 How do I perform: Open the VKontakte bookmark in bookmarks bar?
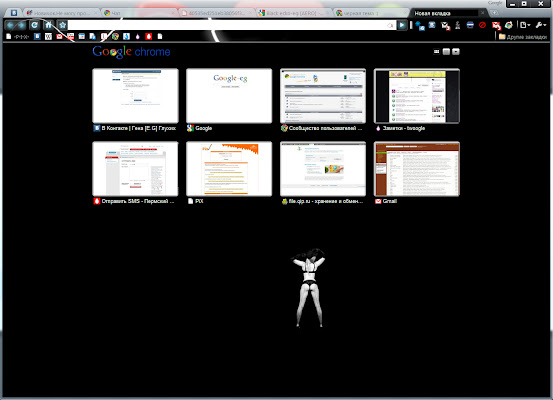click(x=37, y=36)
